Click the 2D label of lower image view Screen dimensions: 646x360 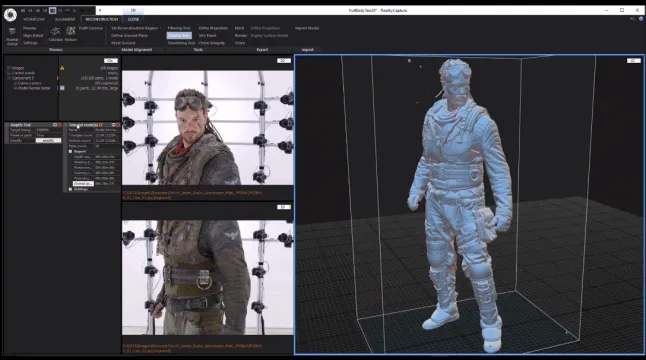pyautogui.click(x=283, y=207)
